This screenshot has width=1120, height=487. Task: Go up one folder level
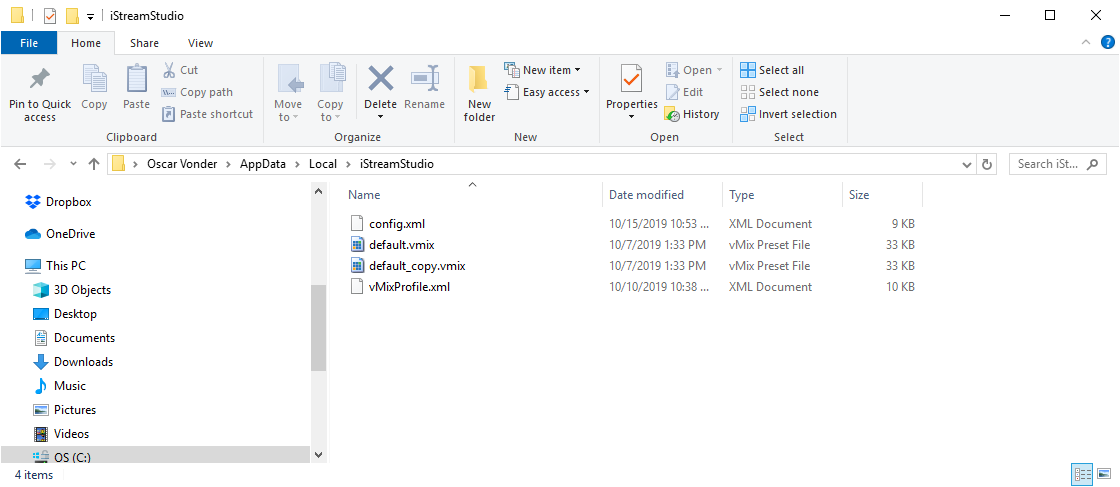94,164
